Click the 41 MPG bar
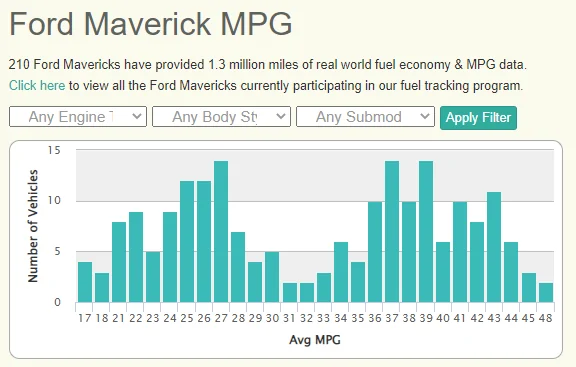This screenshot has width=576, height=367. (460, 252)
